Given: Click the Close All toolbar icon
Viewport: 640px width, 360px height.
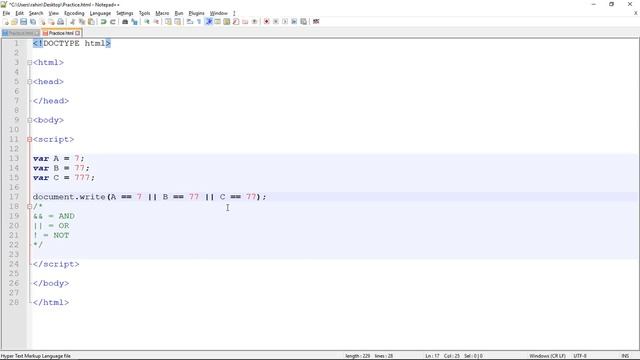Looking at the screenshot, I should (51, 22).
